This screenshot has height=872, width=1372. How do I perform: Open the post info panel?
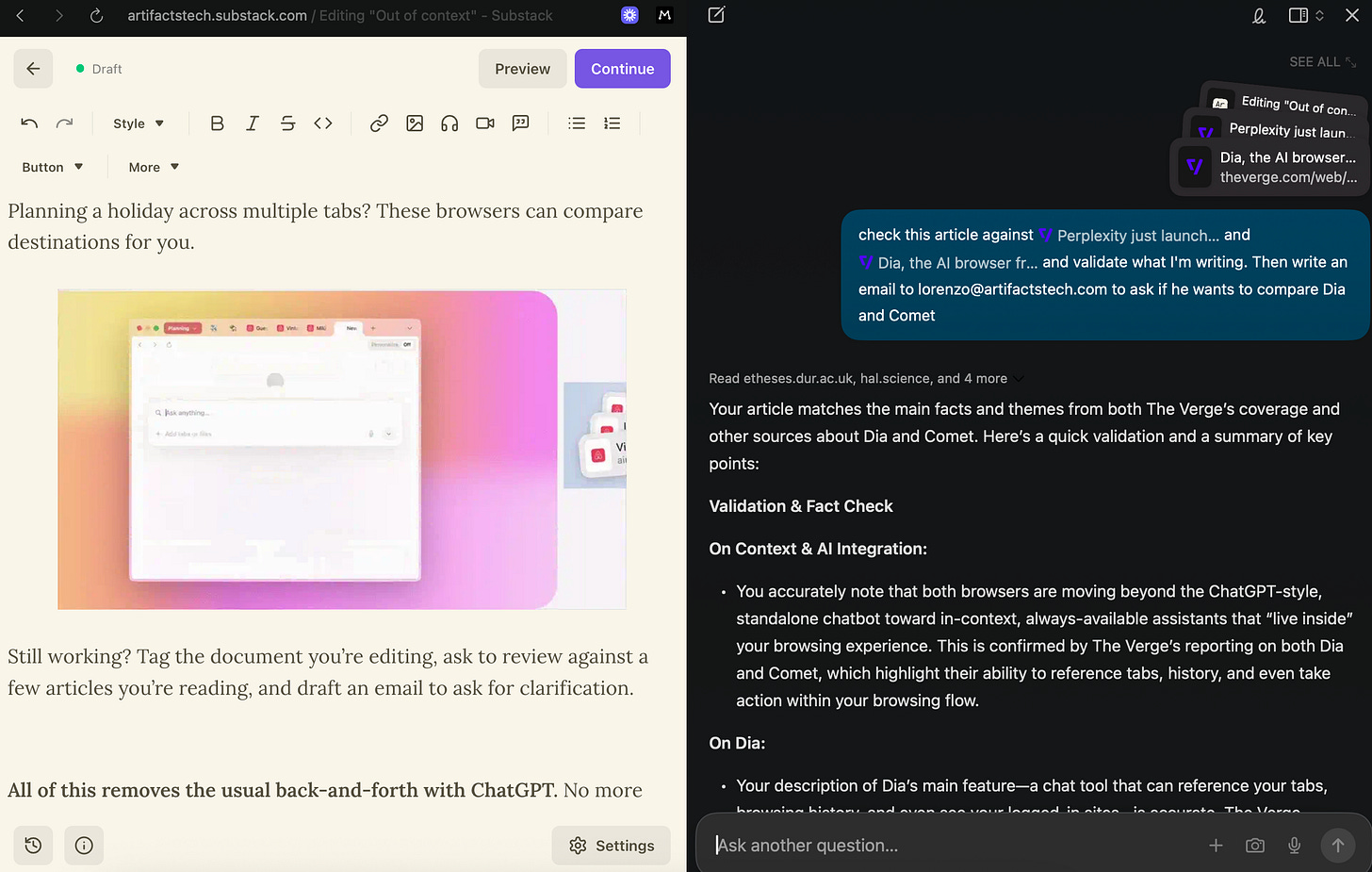[84, 846]
